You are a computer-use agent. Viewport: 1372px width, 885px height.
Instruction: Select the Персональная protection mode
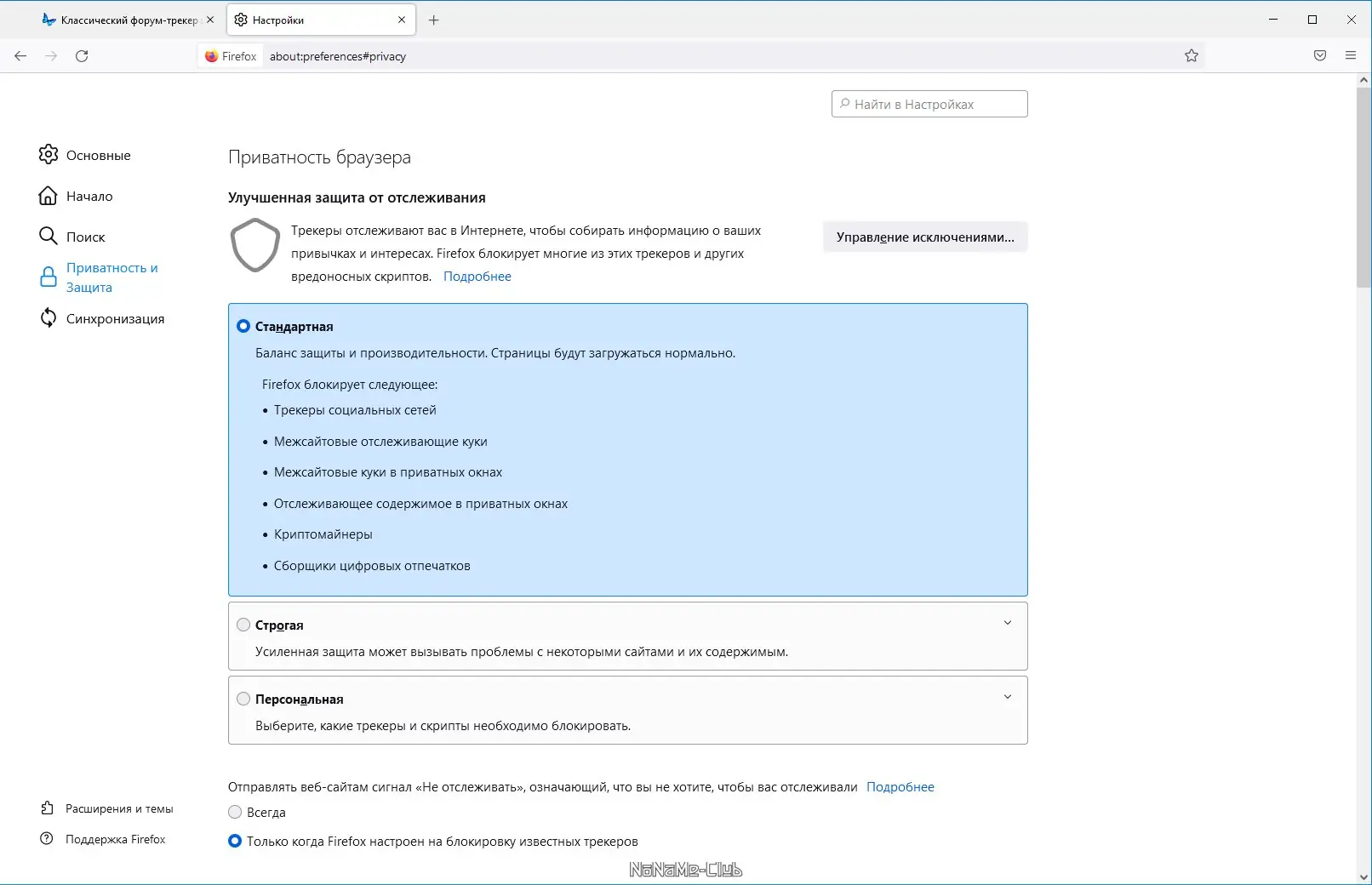[x=243, y=698]
